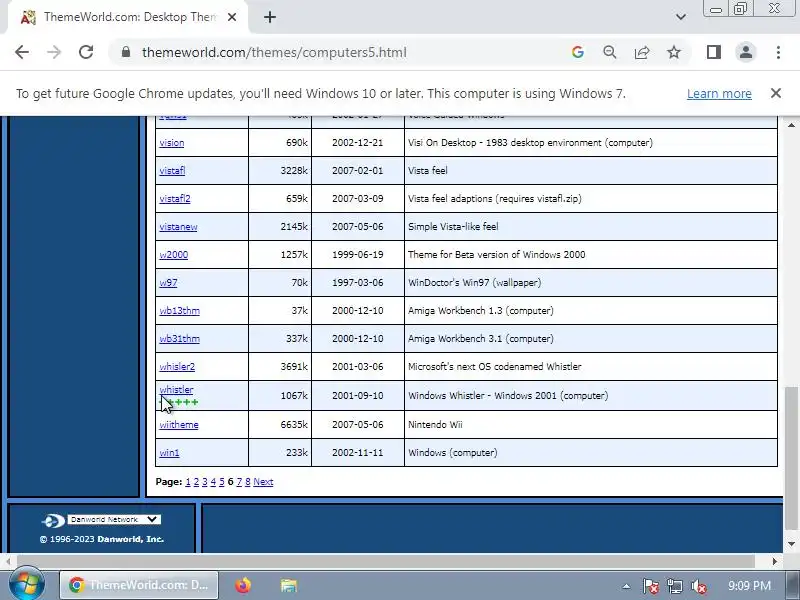
Task: Share this page via the share icon
Action: click(642, 52)
